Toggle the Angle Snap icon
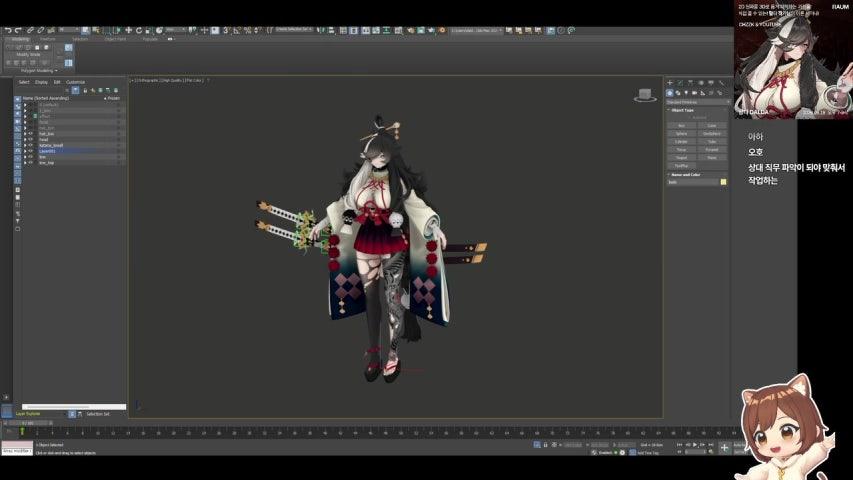The height and width of the screenshot is (480, 853). [237, 30]
